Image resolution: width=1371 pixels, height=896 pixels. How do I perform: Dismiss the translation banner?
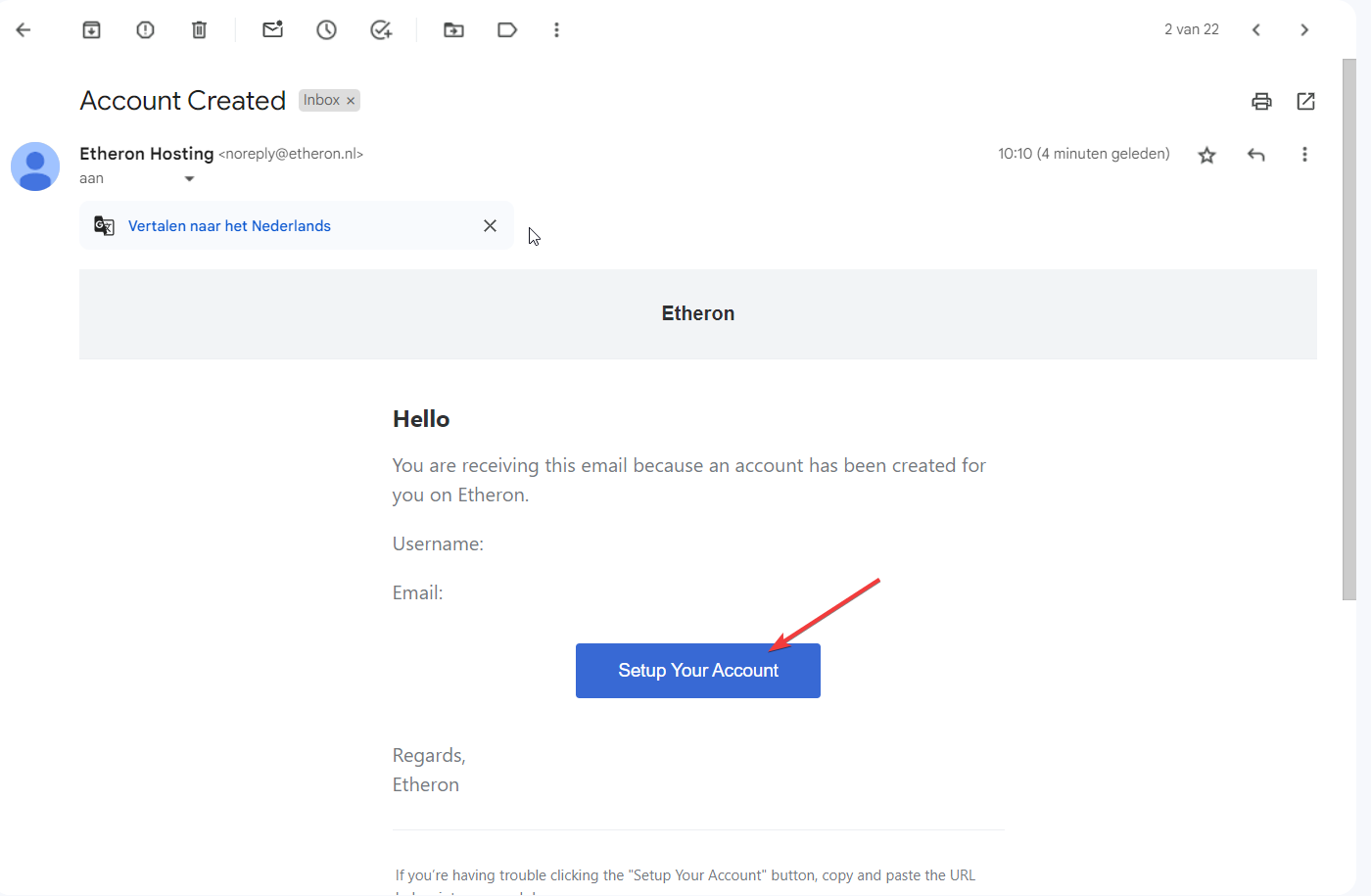[x=490, y=226]
